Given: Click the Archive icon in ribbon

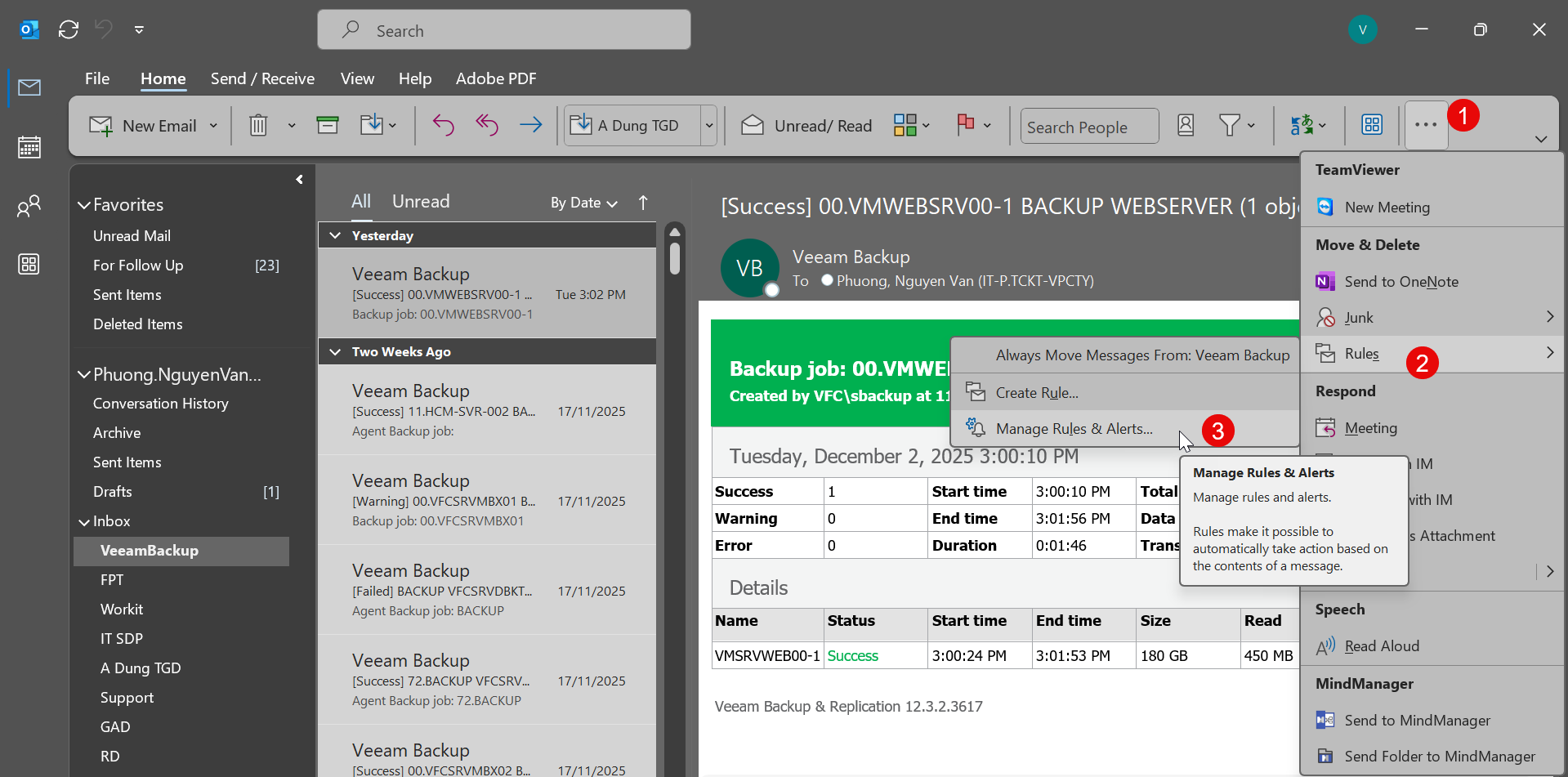Looking at the screenshot, I should [328, 125].
